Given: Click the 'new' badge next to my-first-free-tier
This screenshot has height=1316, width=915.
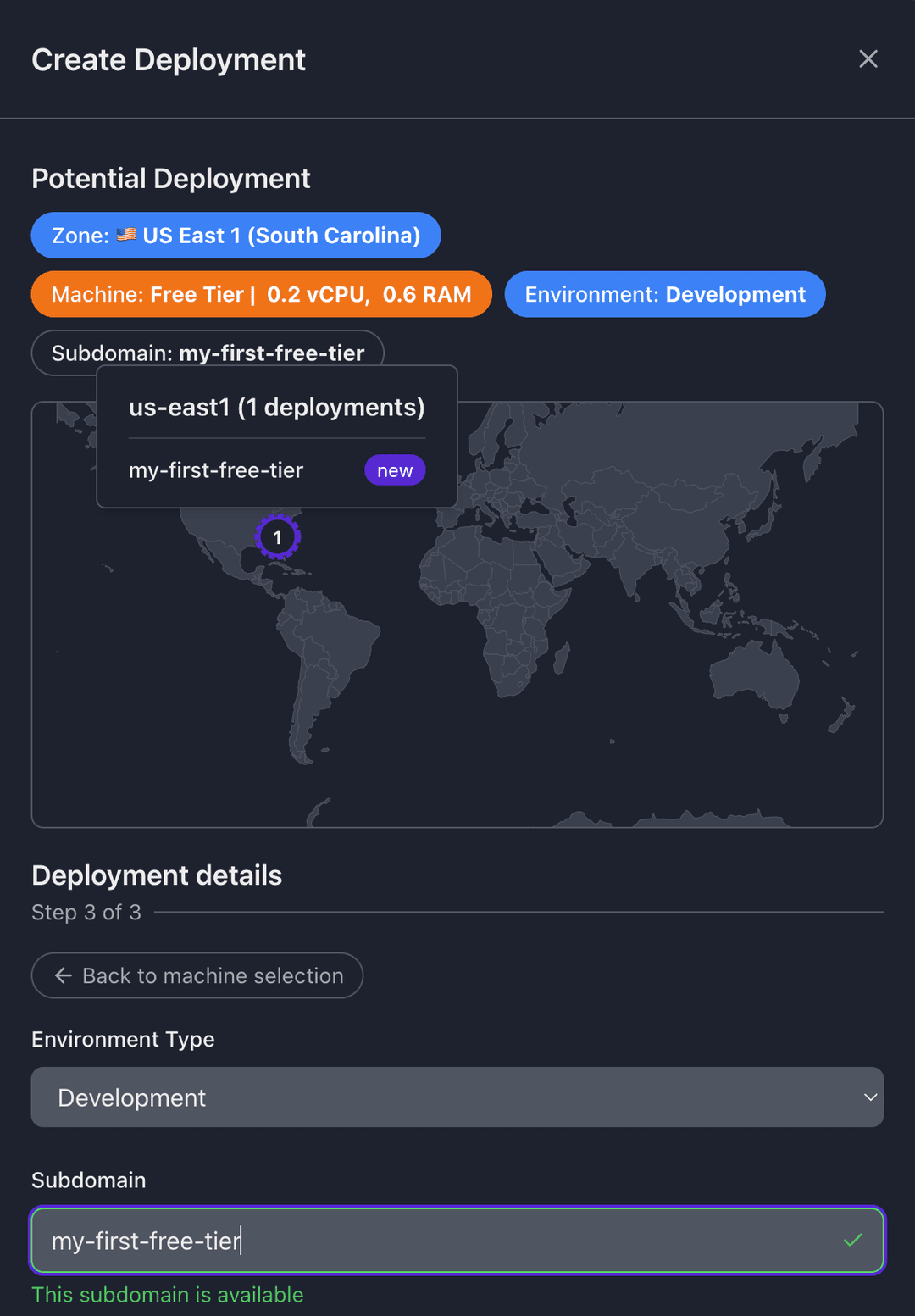Looking at the screenshot, I should tap(395, 469).
